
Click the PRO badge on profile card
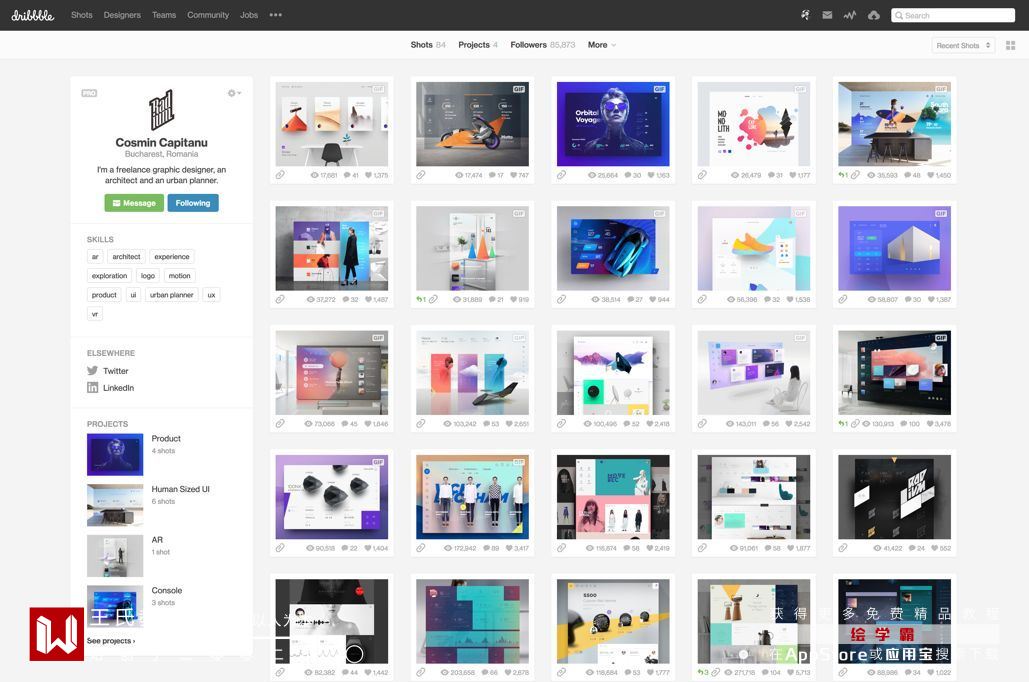point(89,93)
